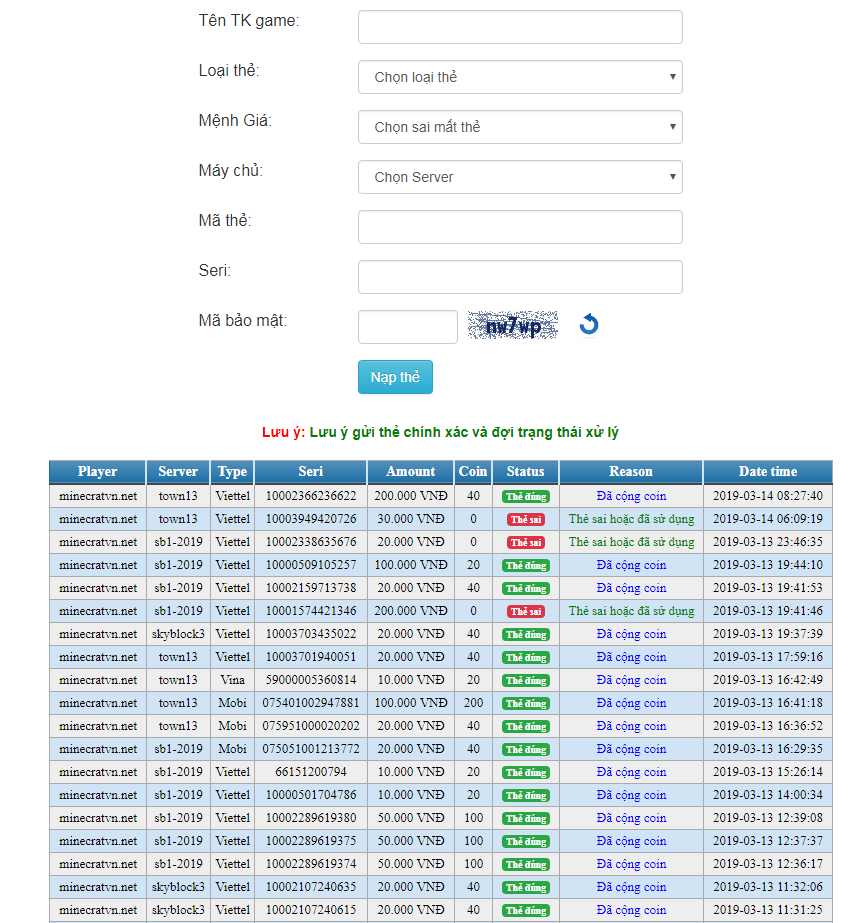Image resolution: width=866 pixels, height=923 pixels.
Task: Click the Player column header
Action: [98, 472]
